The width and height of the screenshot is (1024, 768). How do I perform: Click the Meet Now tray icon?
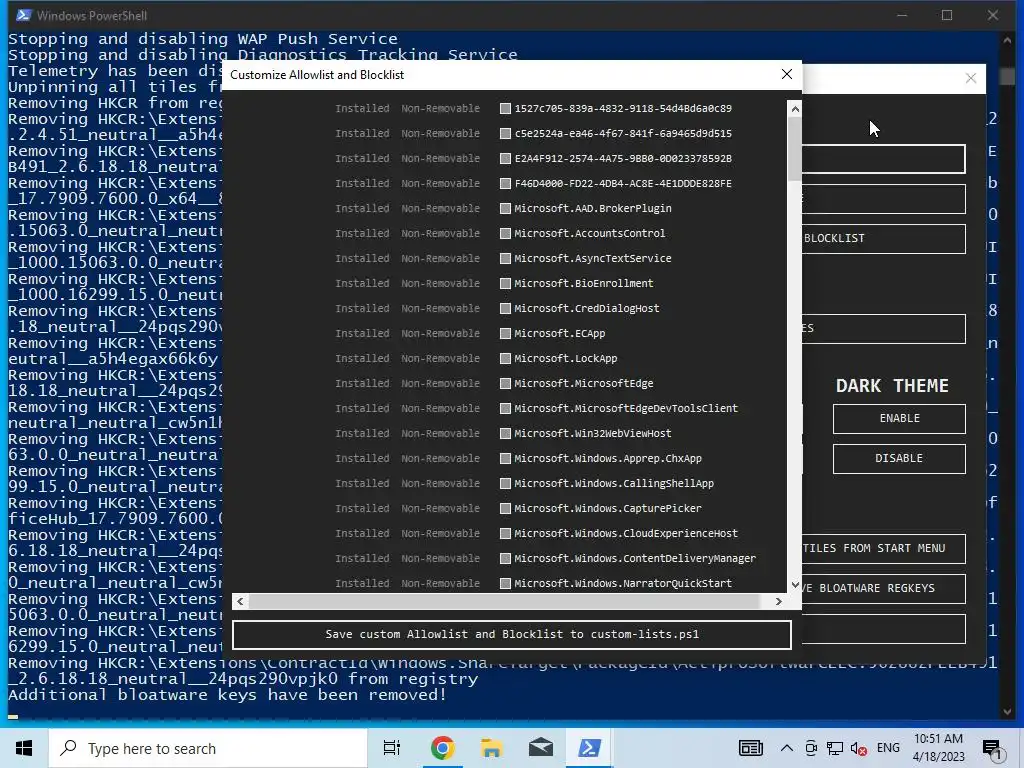pyautogui.click(x=811, y=748)
